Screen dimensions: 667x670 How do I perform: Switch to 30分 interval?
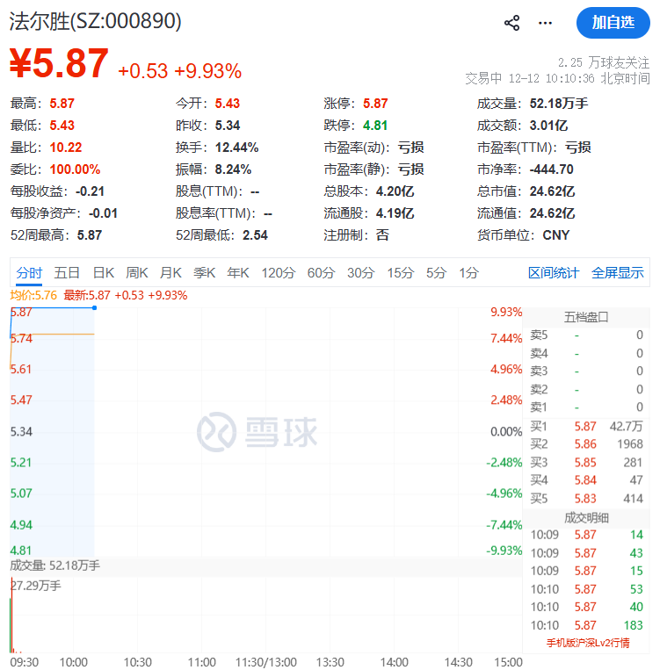pos(361,273)
